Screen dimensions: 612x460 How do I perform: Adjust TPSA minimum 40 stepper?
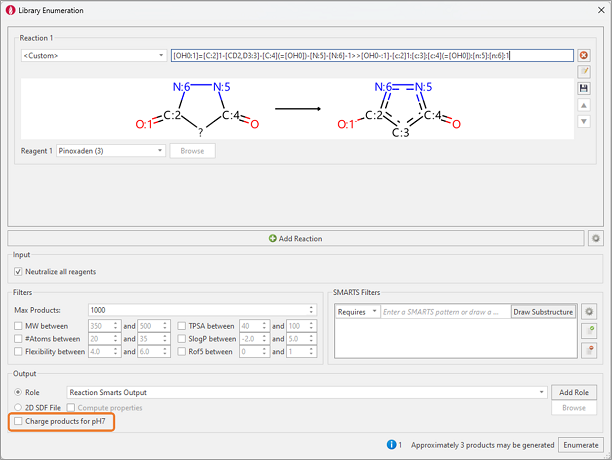click(264, 326)
